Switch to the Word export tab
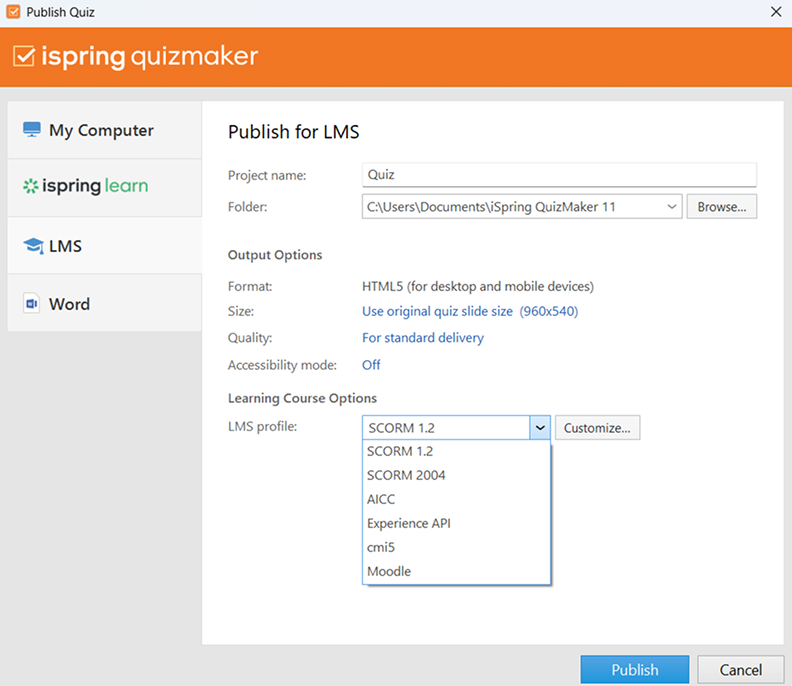The image size is (792, 686). click(x=105, y=303)
